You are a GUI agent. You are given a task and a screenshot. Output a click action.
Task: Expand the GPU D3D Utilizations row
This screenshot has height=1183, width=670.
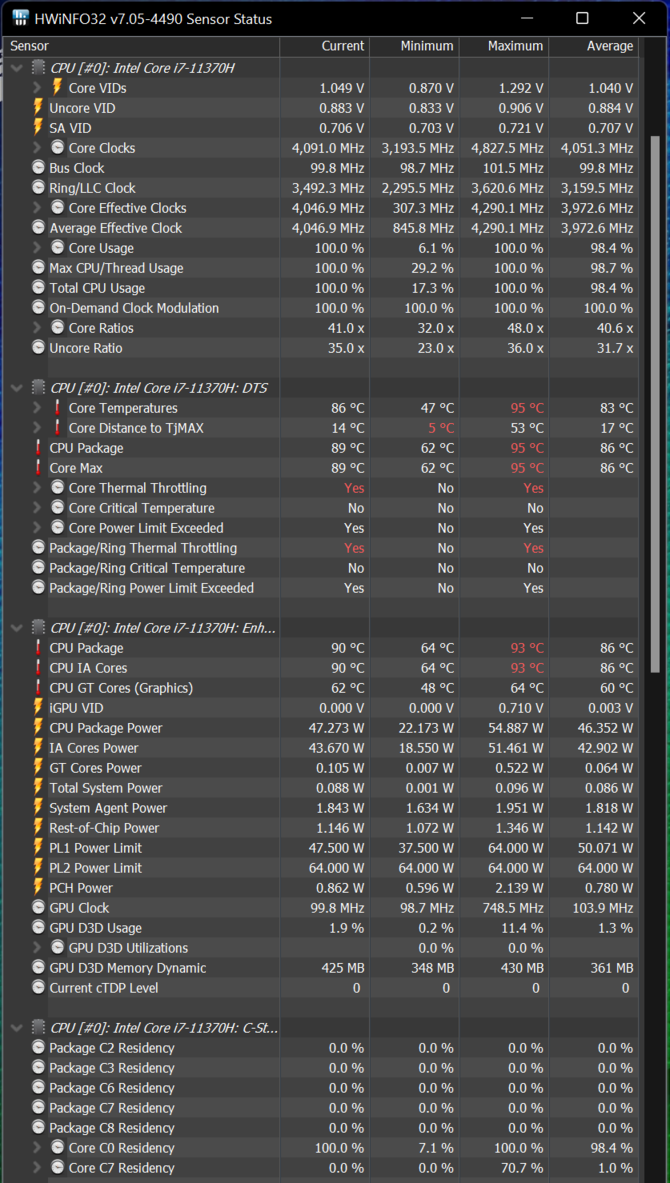tap(37, 948)
